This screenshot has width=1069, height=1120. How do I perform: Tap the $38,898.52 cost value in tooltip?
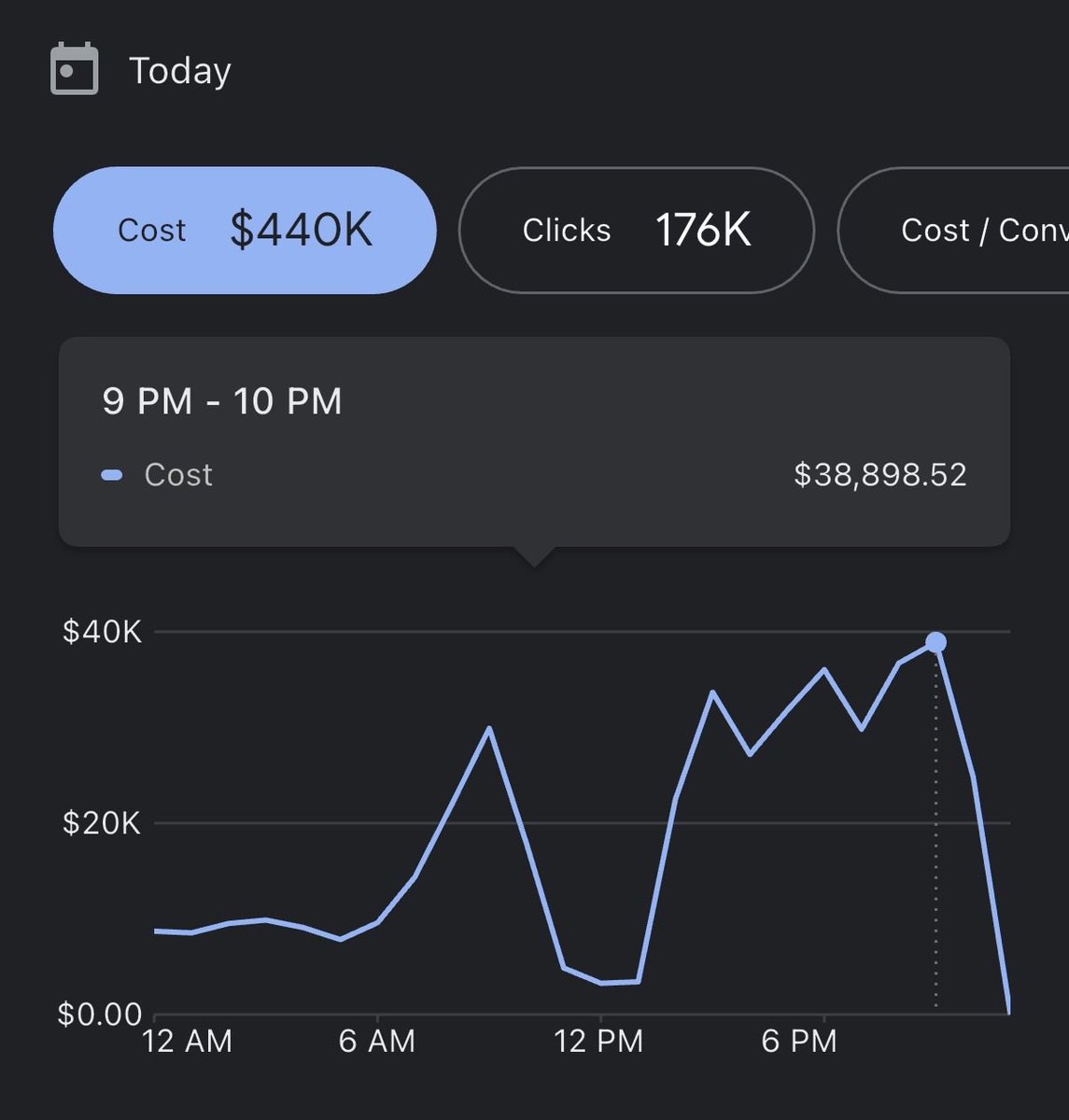880,475
